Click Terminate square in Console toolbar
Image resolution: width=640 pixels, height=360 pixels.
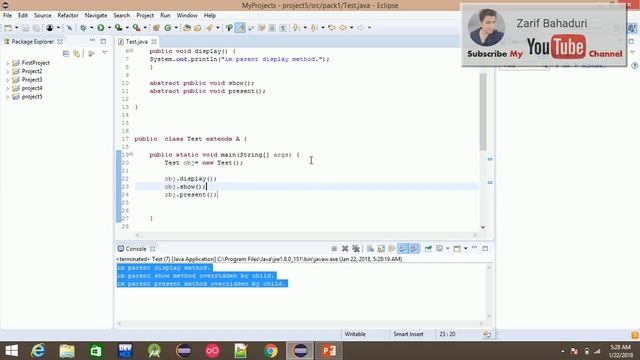[x=334, y=249]
